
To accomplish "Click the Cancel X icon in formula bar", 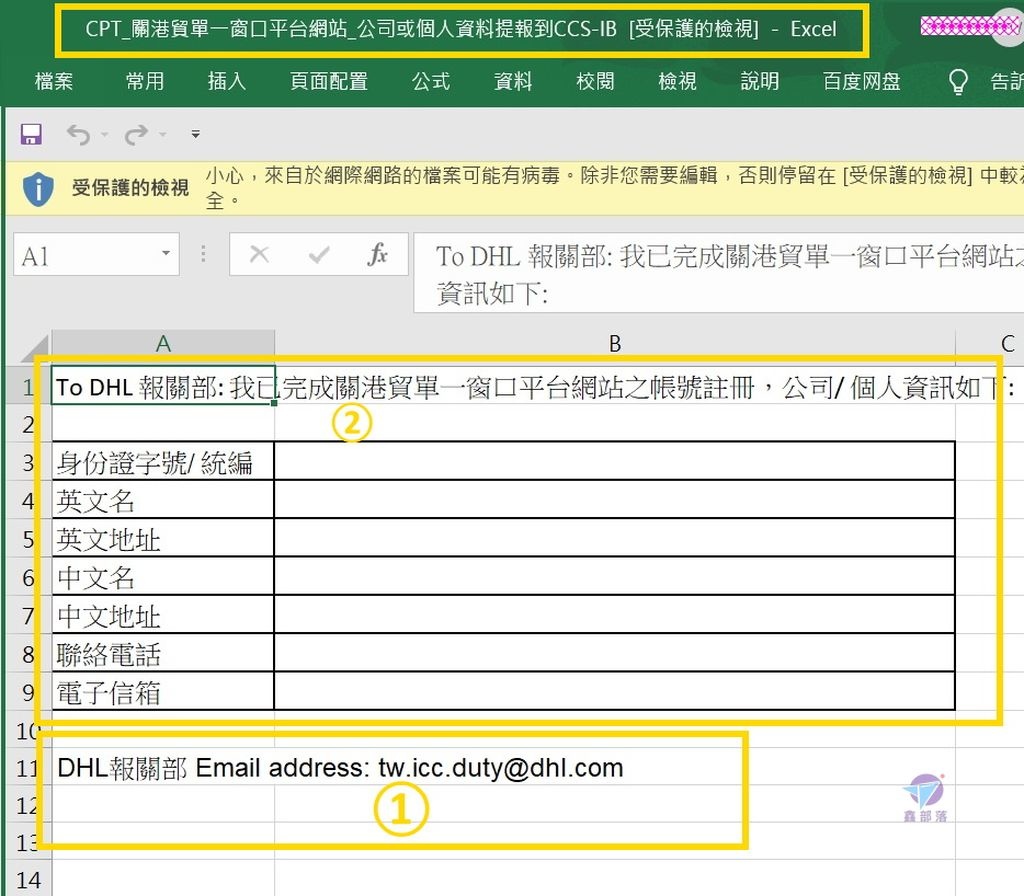I will coord(259,254).
